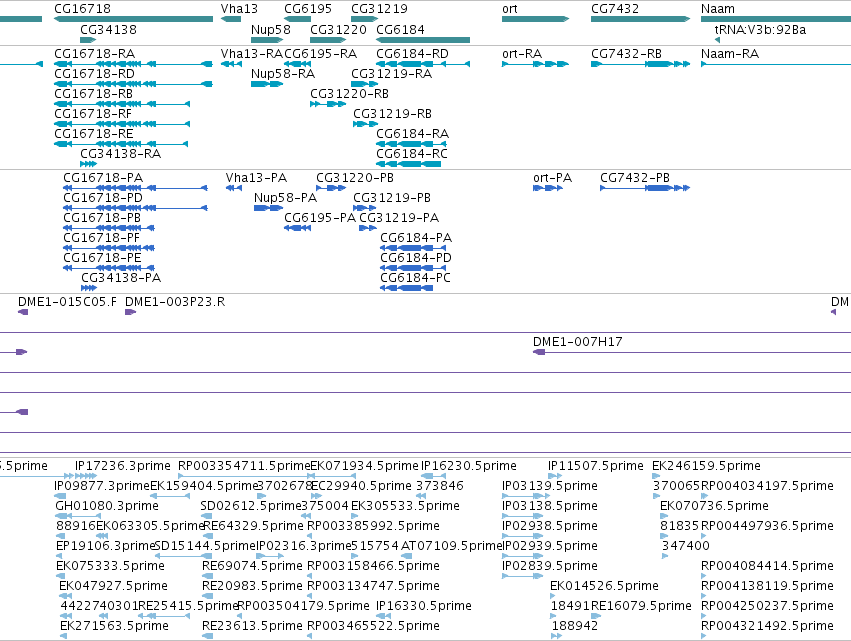Click the CG6184-RC transcript label
The height and width of the screenshot is (641, 851).
click(x=412, y=154)
